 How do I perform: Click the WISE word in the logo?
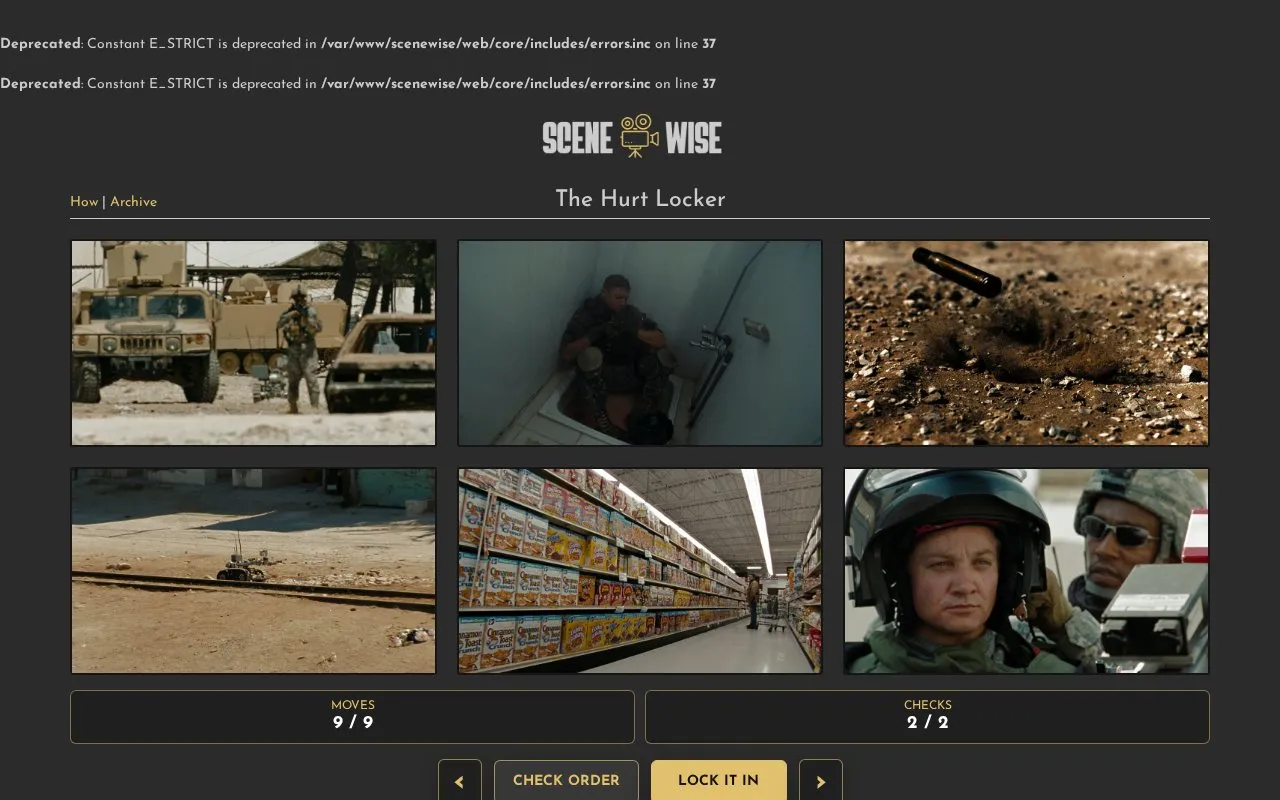tap(693, 138)
